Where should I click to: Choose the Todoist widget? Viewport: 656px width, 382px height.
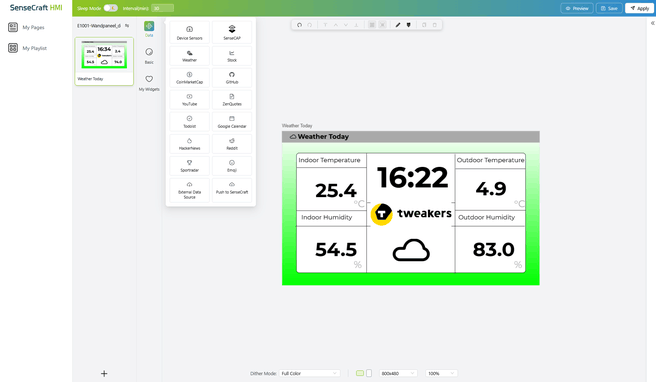tap(190, 122)
